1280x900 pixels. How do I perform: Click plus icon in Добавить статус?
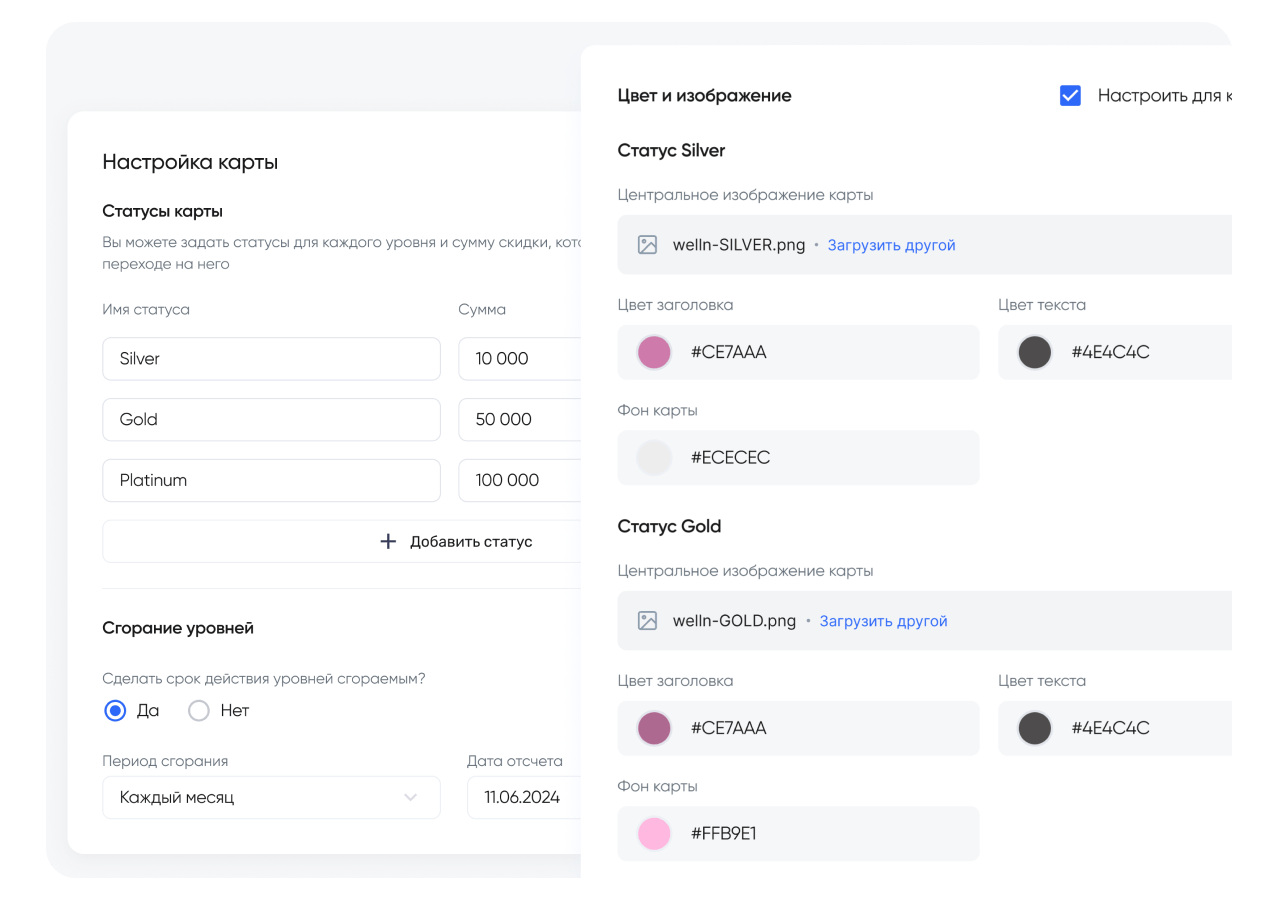pyautogui.click(x=389, y=542)
